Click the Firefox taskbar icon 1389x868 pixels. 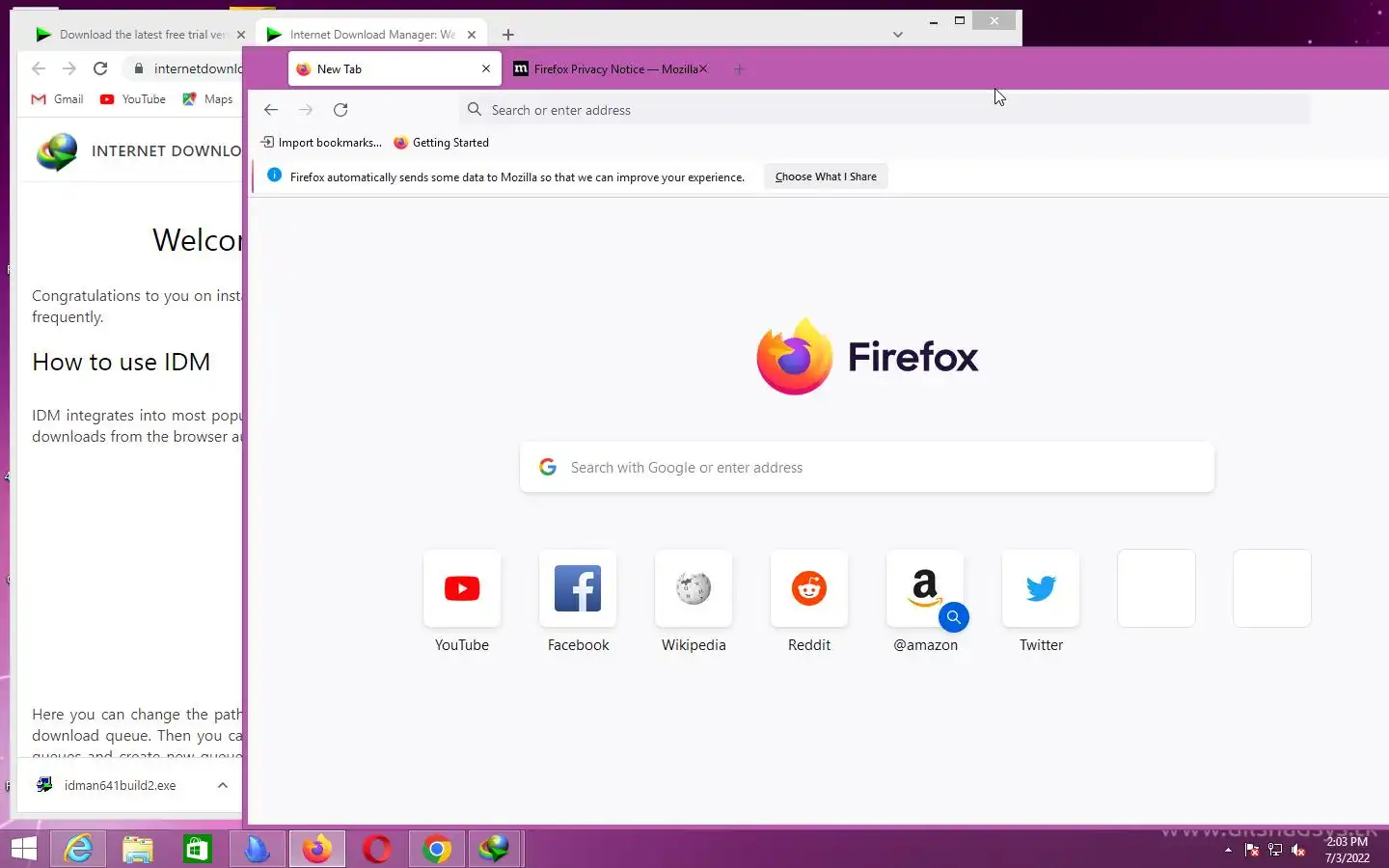(x=317, y=850)
